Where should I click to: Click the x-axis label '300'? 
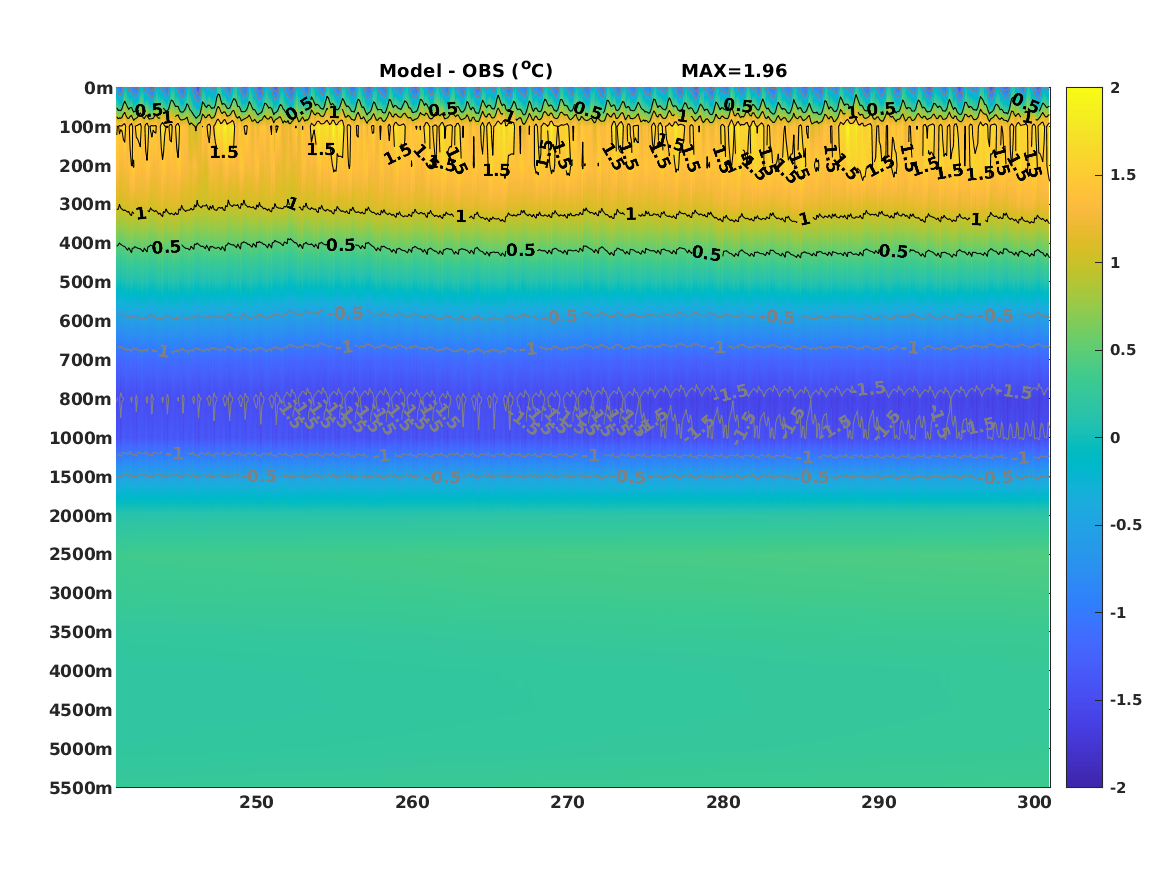(x=1035, y=803)
